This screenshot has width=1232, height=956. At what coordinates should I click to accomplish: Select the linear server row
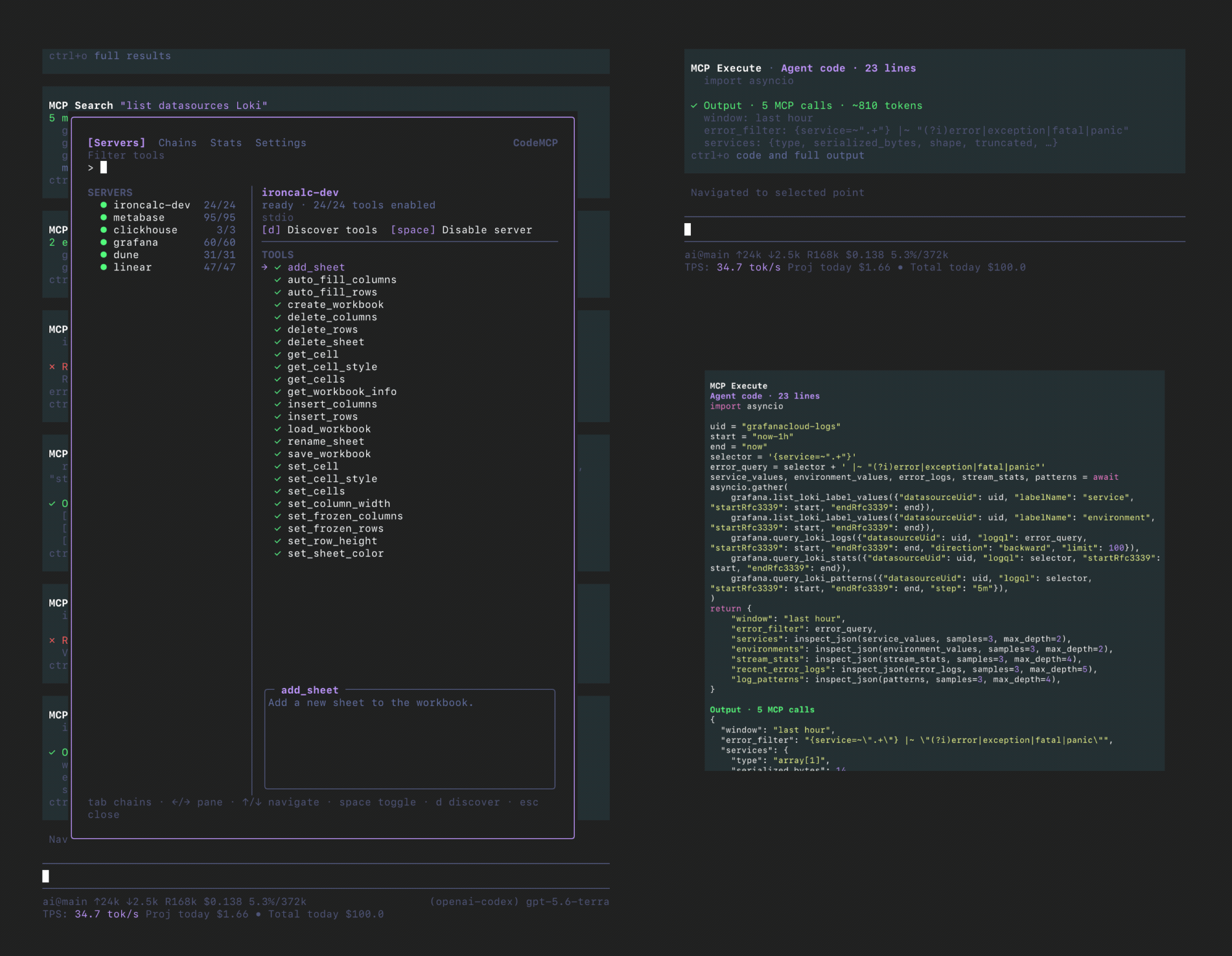click(x=168, y=267)
